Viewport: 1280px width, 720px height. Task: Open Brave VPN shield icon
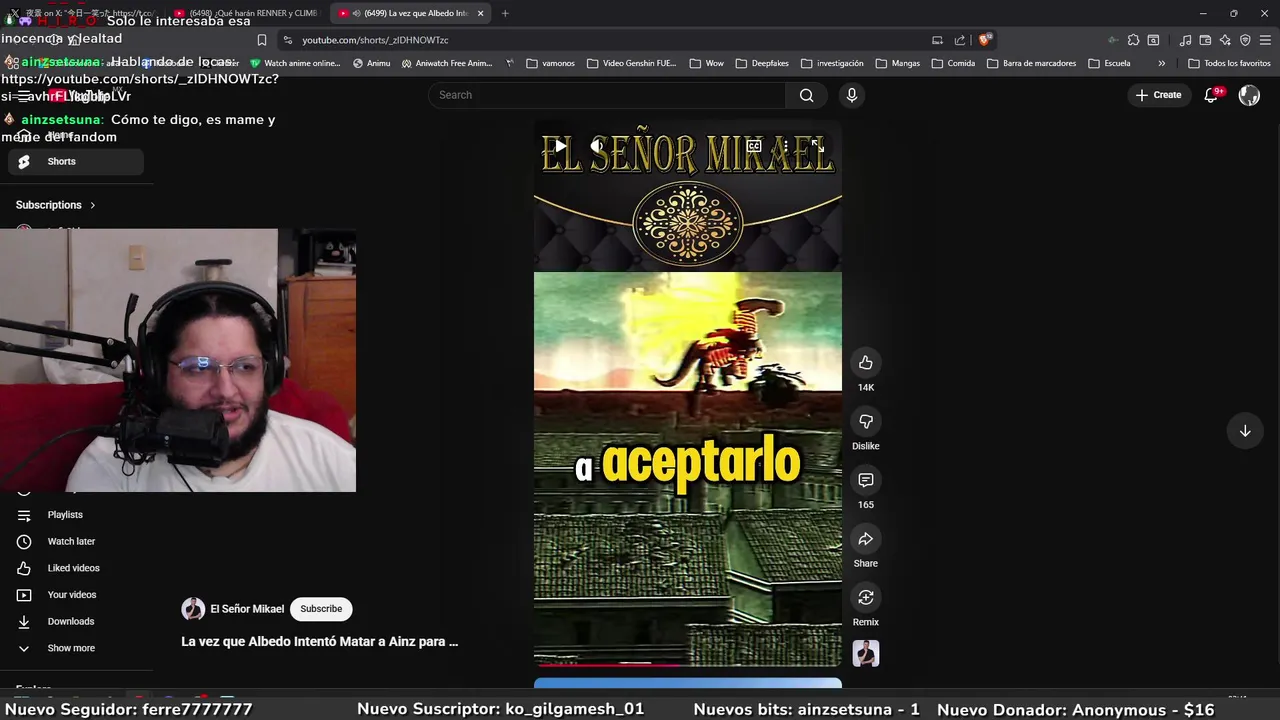point(1245,40)
